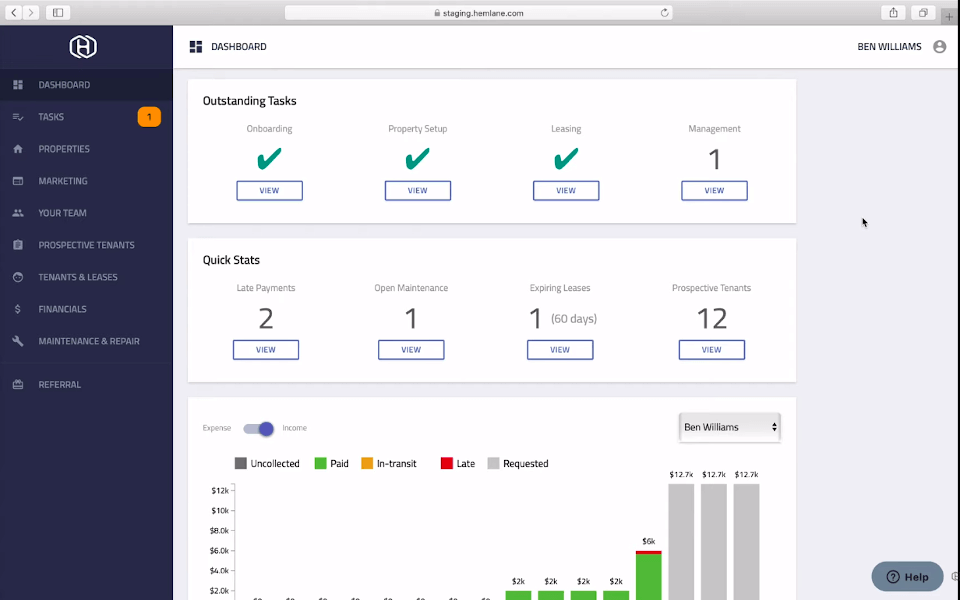This screenshot has height=600, width=960.
Task: Click the Leasing green checkmark
Action: point(566,159)
